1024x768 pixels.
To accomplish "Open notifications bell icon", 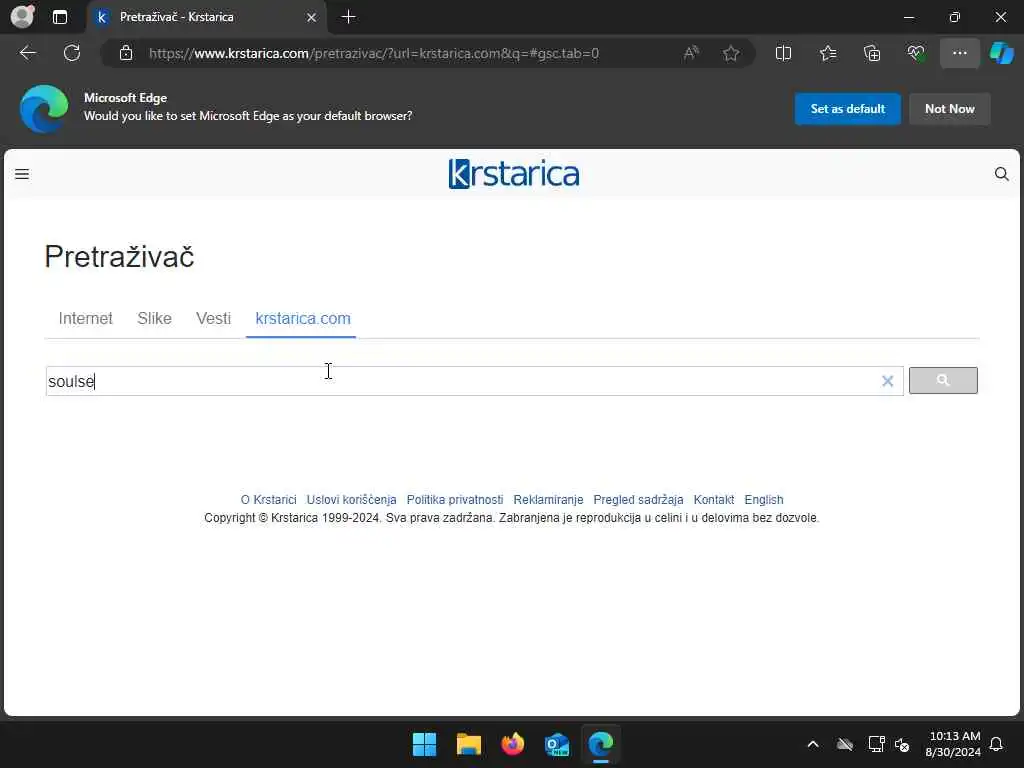I will (997, 744).
